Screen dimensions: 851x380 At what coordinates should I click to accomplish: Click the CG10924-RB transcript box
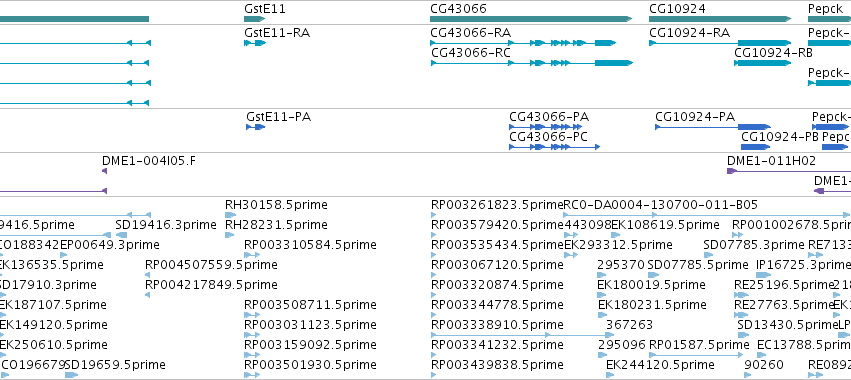click(x=763, y=63)
